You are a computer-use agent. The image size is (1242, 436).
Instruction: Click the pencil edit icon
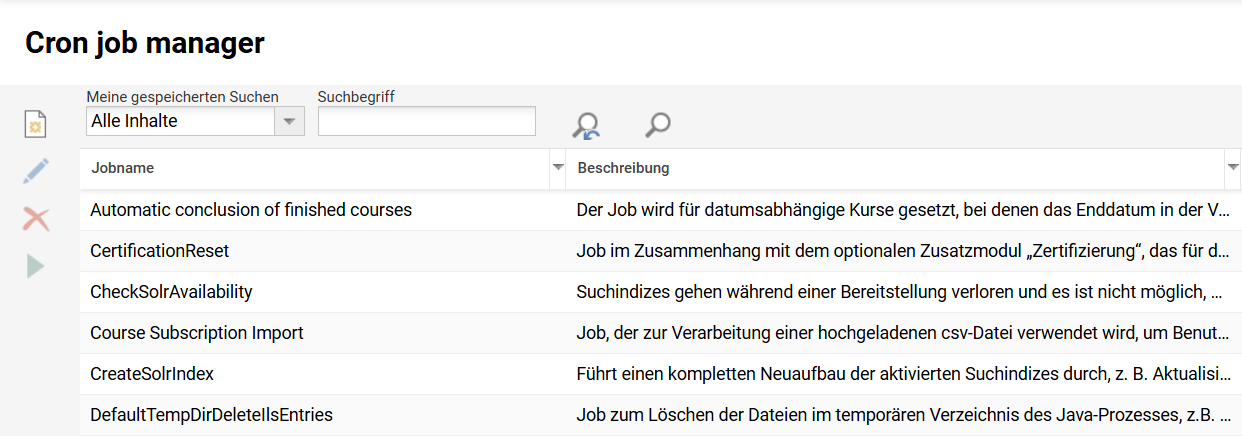36,171
